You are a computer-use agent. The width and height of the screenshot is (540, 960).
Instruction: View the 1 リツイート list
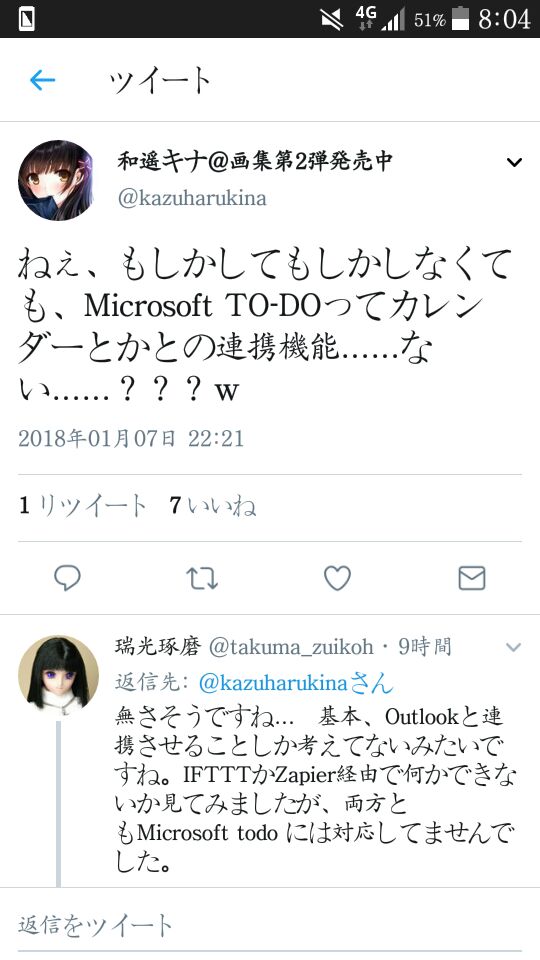[x=83, y=506]
